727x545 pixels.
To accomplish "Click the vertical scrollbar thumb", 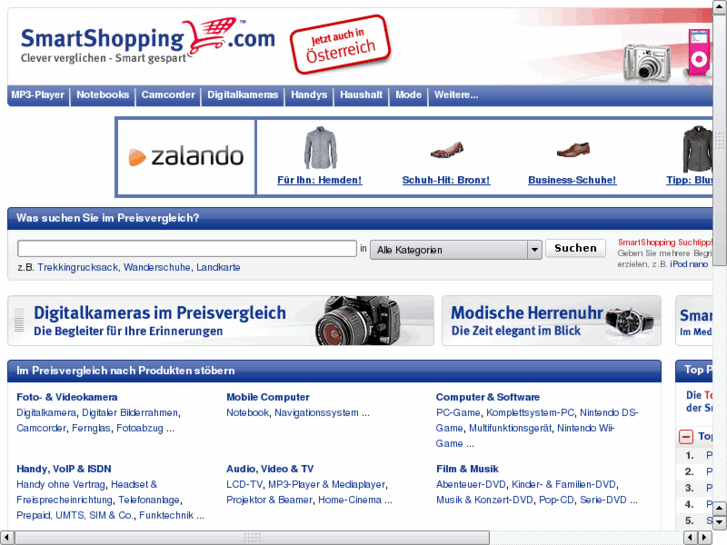I will pyautogui.click(x=719, y=140).
